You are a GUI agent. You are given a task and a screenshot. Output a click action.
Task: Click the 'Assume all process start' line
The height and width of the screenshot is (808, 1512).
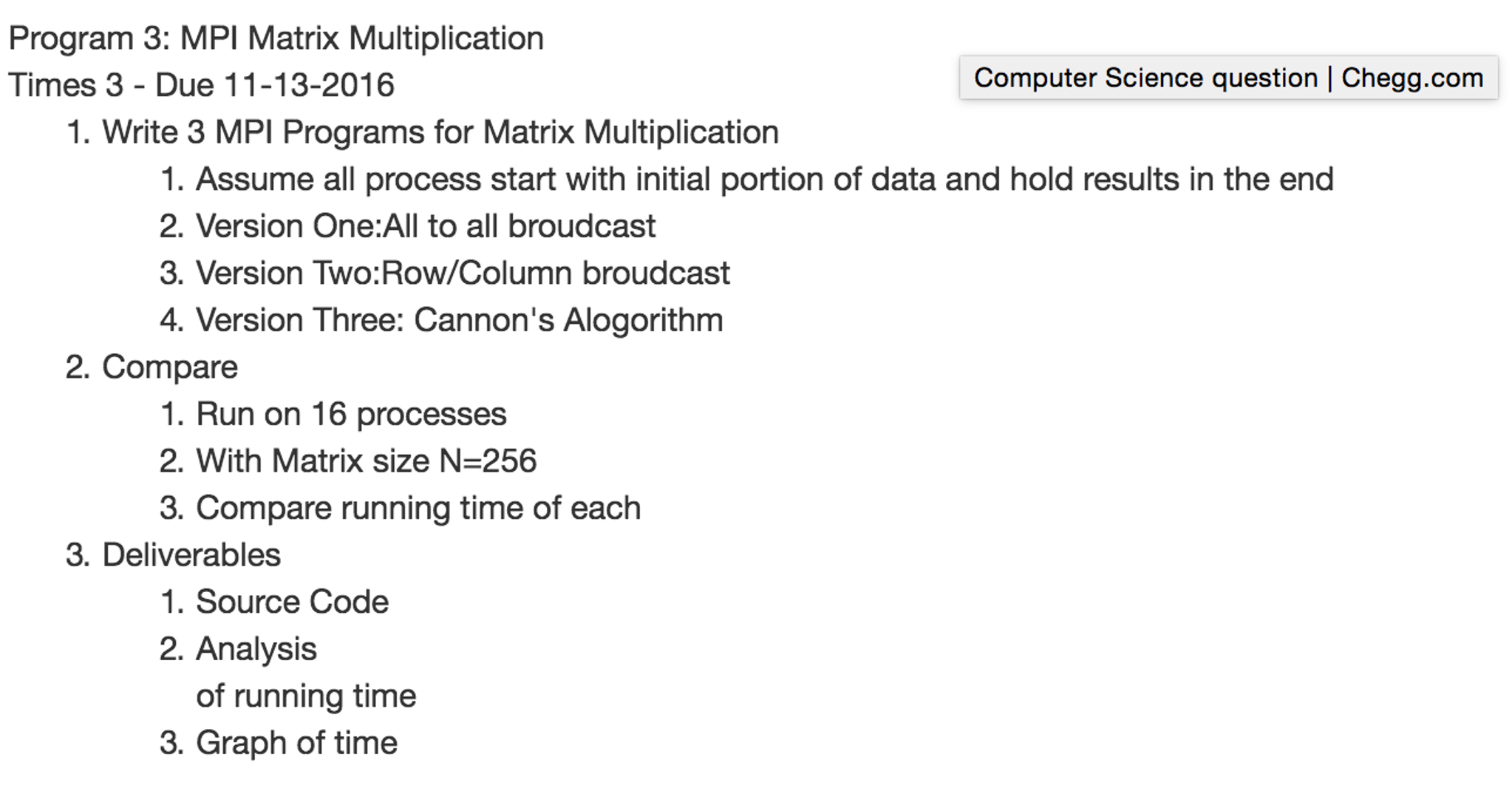point(765,180)
